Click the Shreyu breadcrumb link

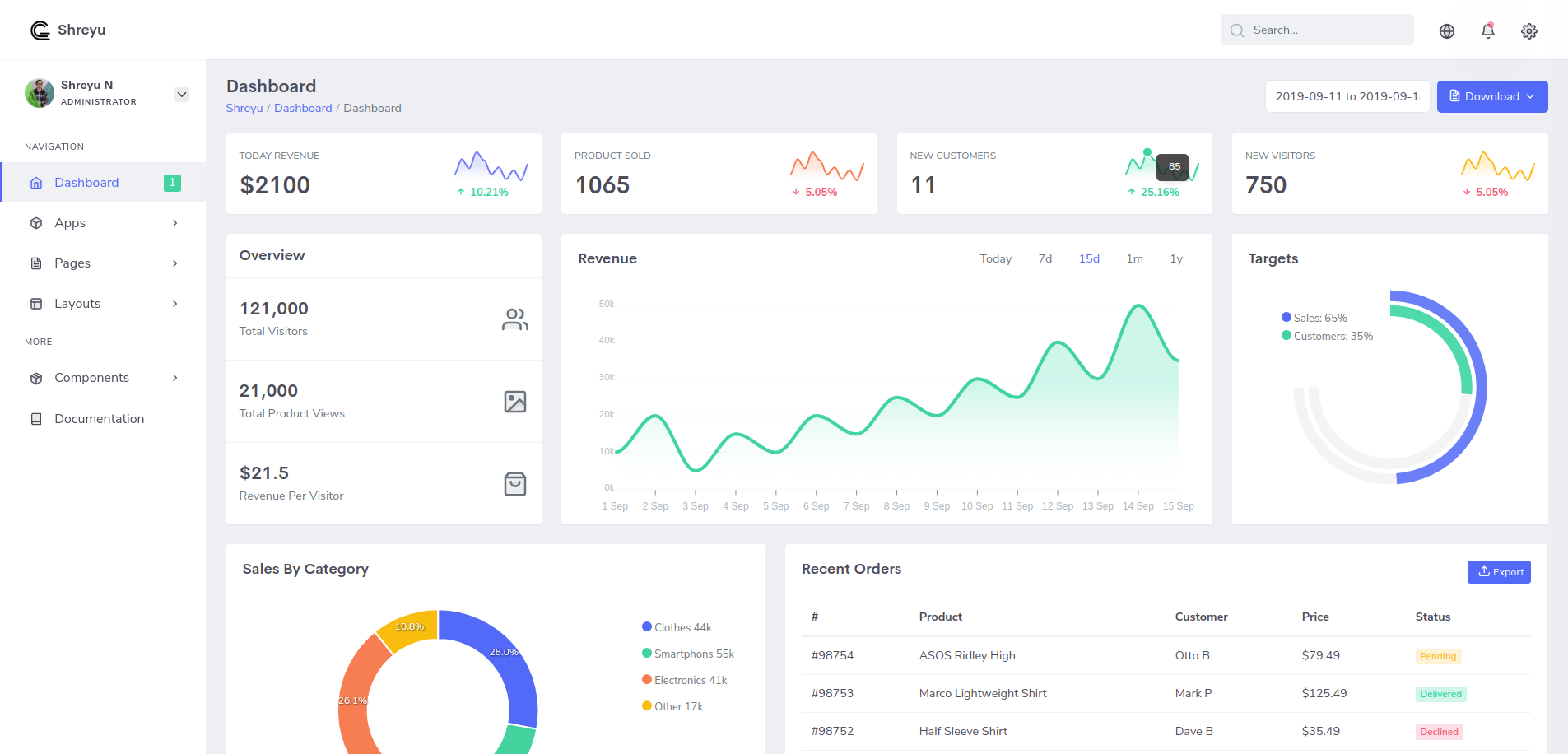(244, 108)
